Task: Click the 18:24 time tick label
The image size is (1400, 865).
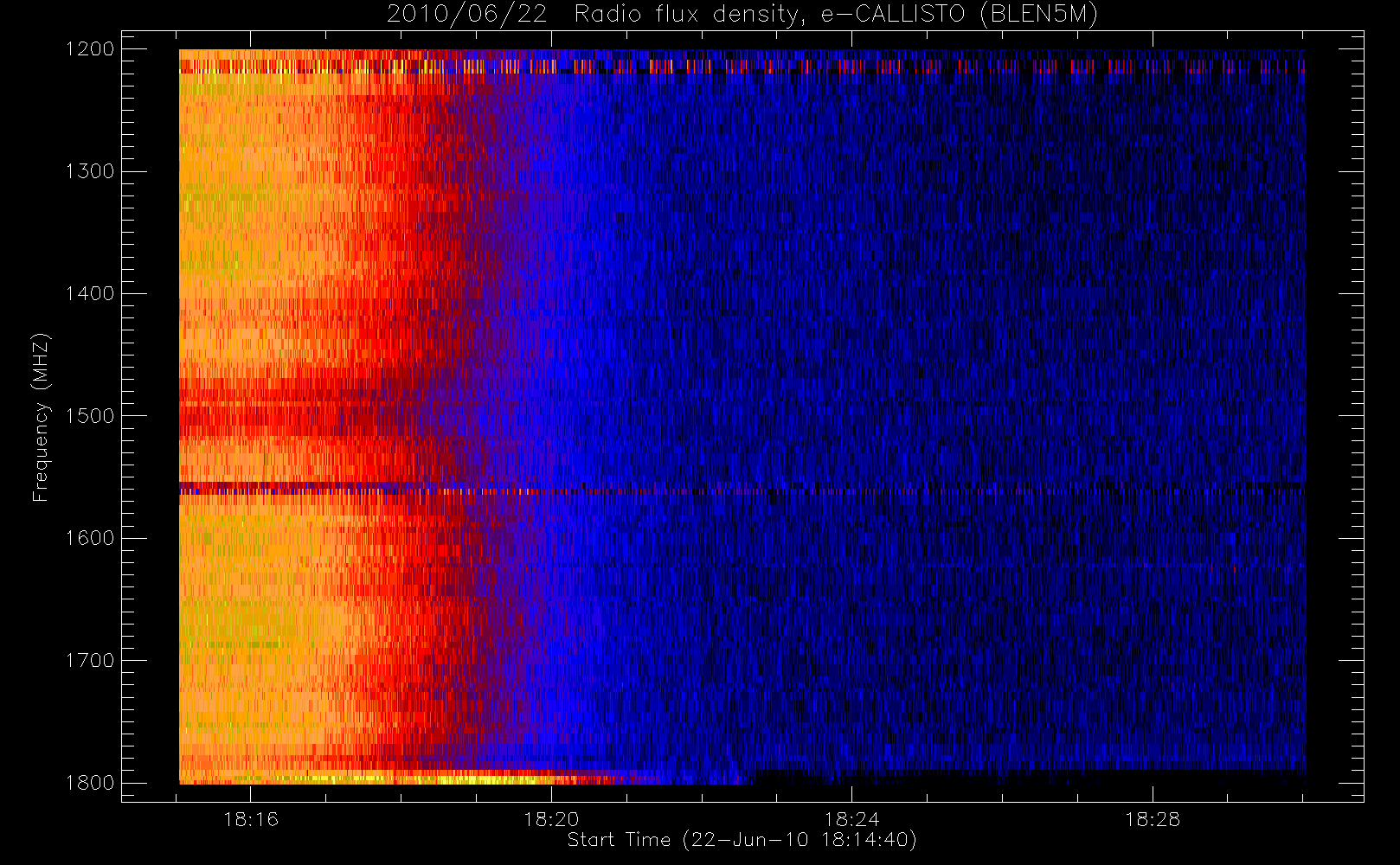Action: pos(851,819)
